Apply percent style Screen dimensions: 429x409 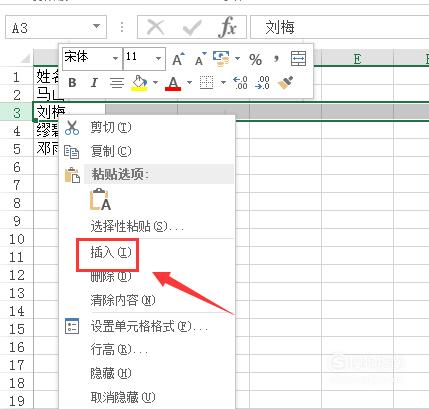coord(255,60)
